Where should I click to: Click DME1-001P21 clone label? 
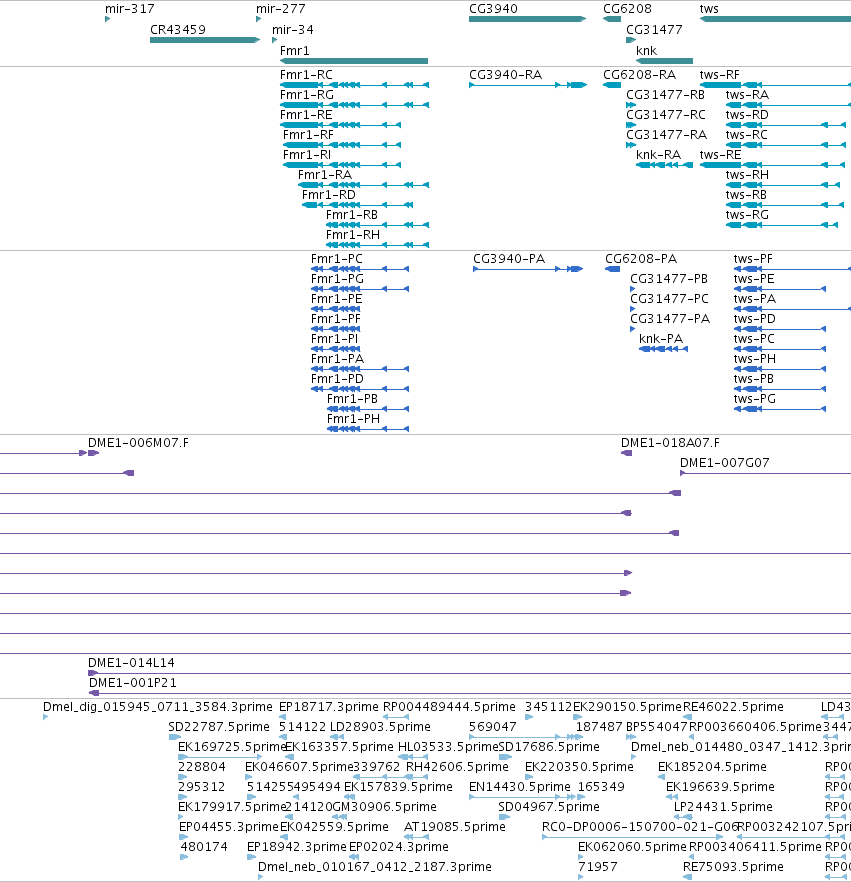(133, 682)
